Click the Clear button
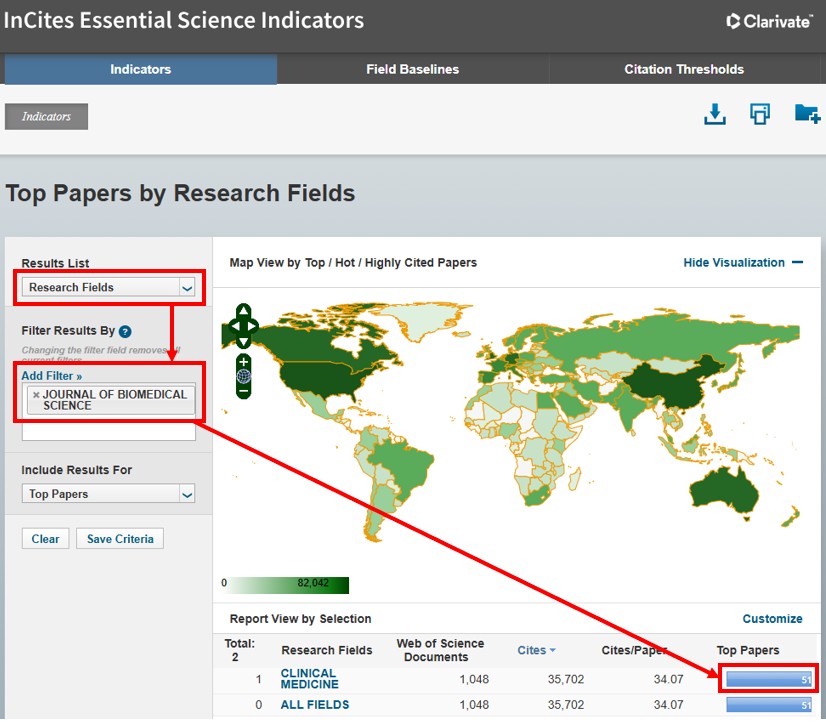Viewport: 826px width, 724px height. coord(45,539)
